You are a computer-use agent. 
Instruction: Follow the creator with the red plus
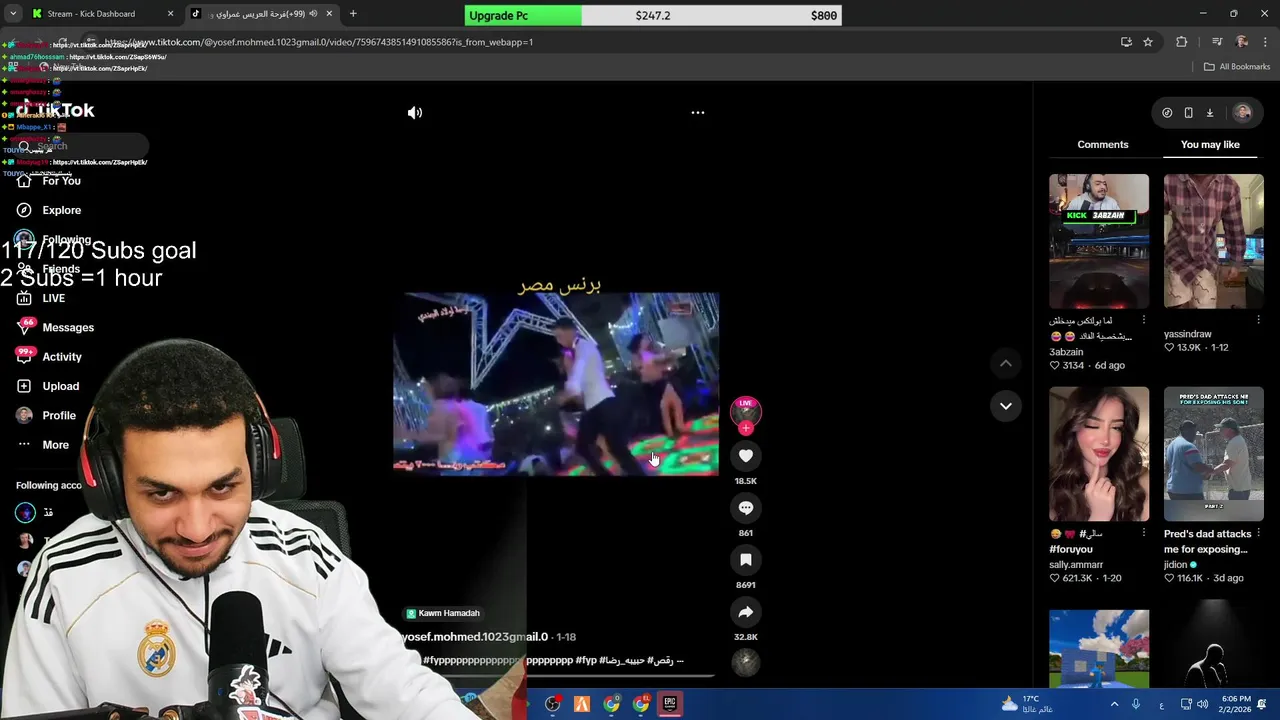(746, 428)
